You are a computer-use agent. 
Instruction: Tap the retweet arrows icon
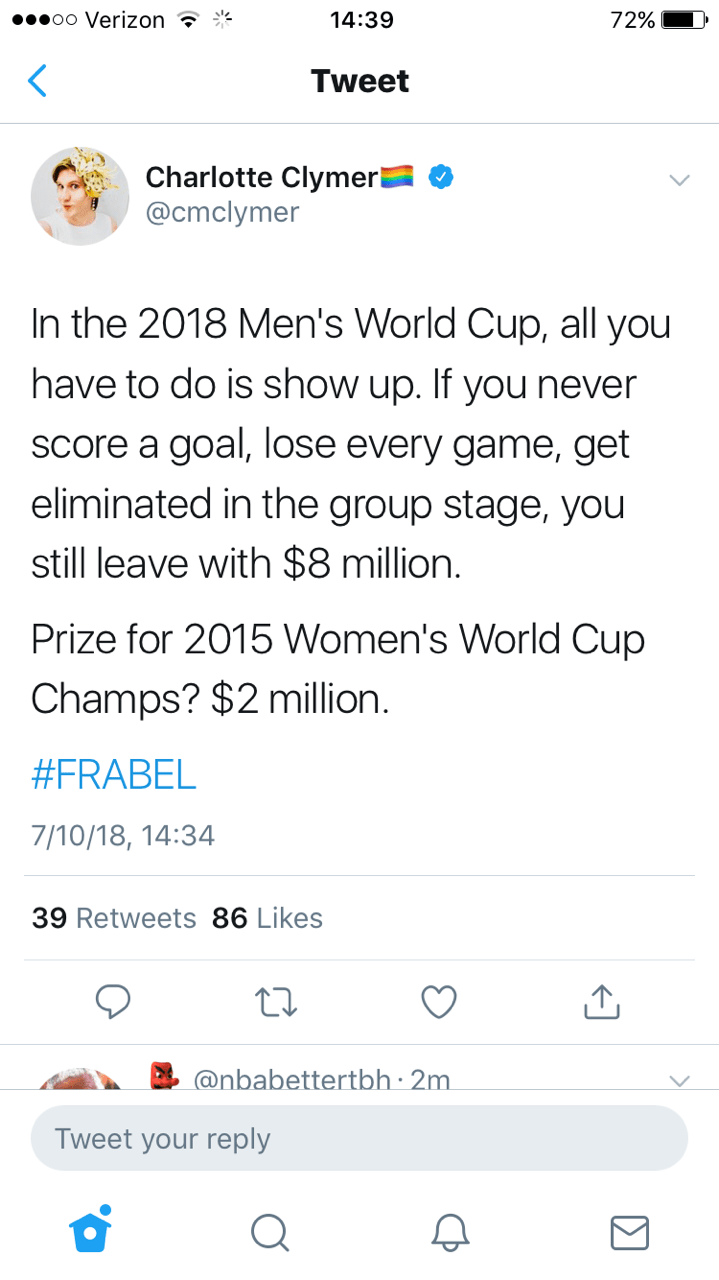tap(275, 1002)
